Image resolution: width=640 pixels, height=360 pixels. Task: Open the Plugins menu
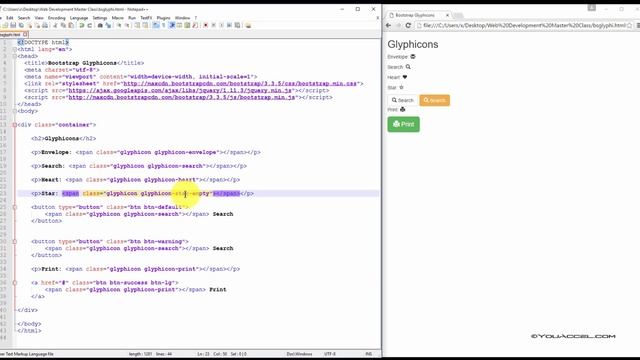163,18
